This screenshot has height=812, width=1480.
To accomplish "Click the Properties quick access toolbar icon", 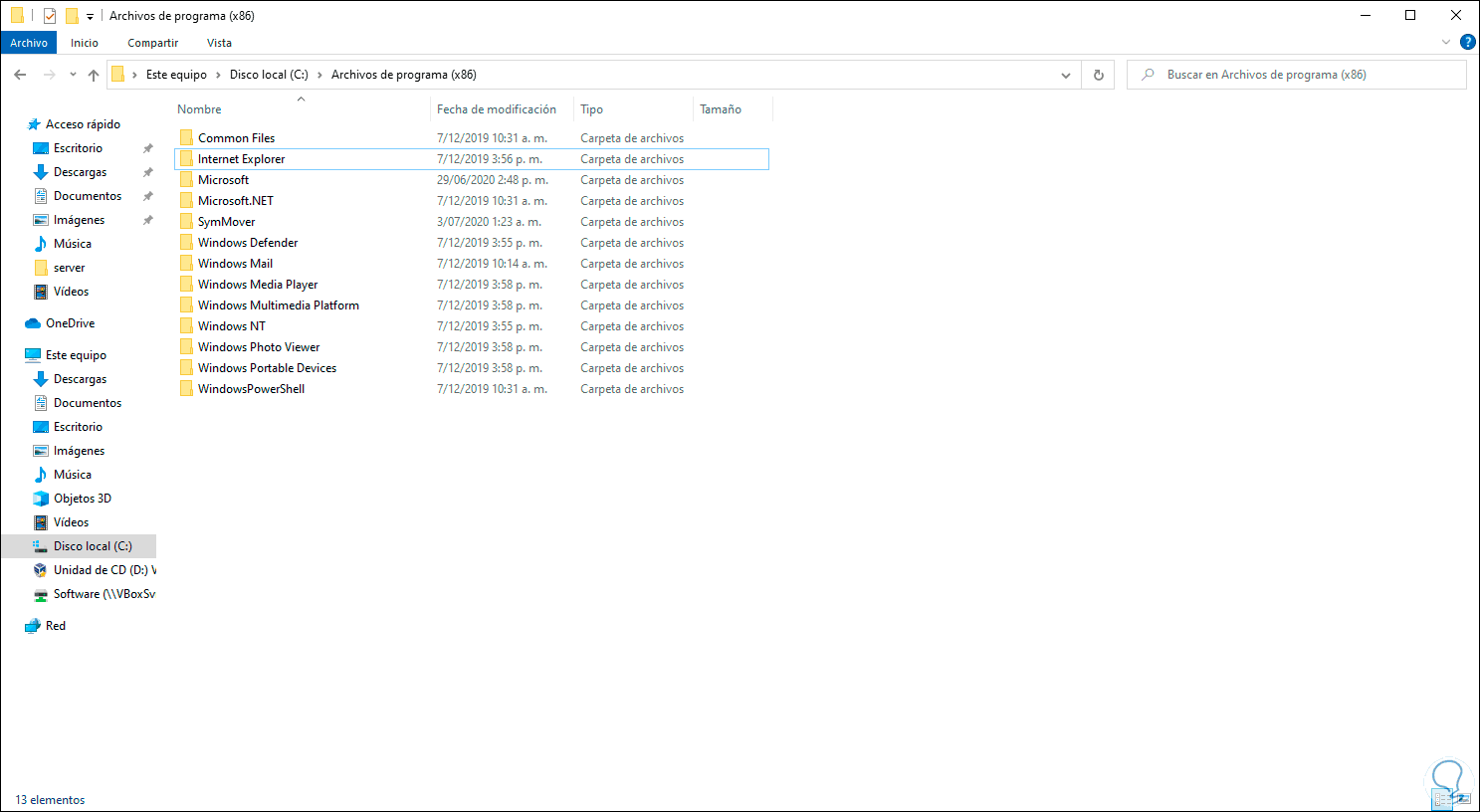I will point(50,16).
